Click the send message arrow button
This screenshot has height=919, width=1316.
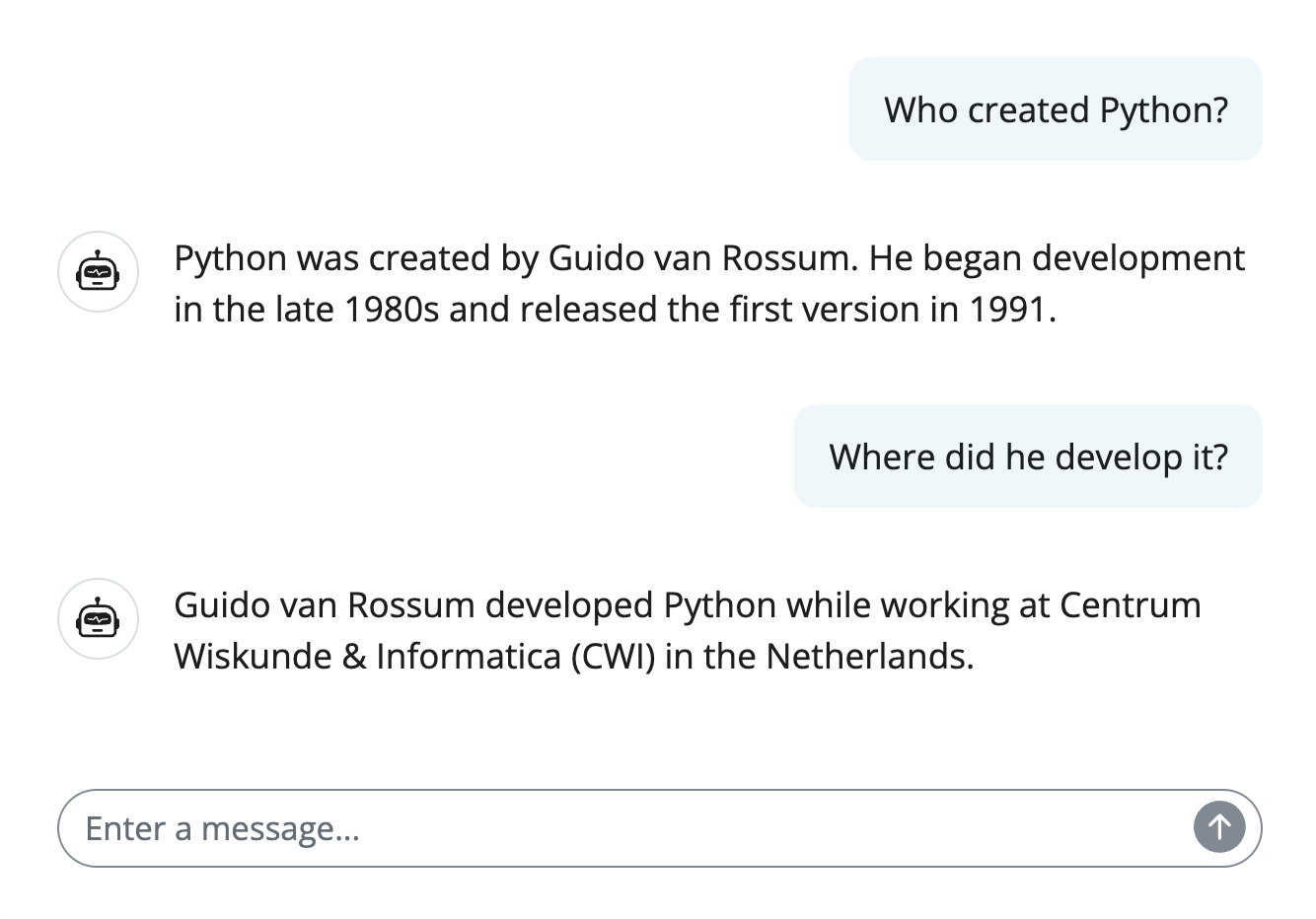pyautogui.click(x=1219, y=827)
